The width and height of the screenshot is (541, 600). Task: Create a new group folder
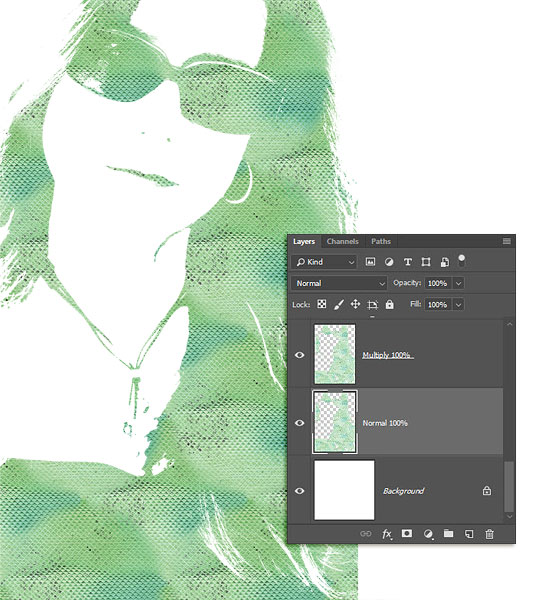(x=448, y=533)
